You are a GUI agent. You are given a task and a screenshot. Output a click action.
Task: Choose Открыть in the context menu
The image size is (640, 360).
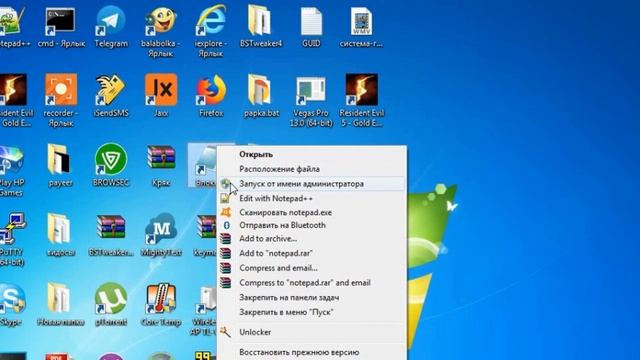(312, 154)
